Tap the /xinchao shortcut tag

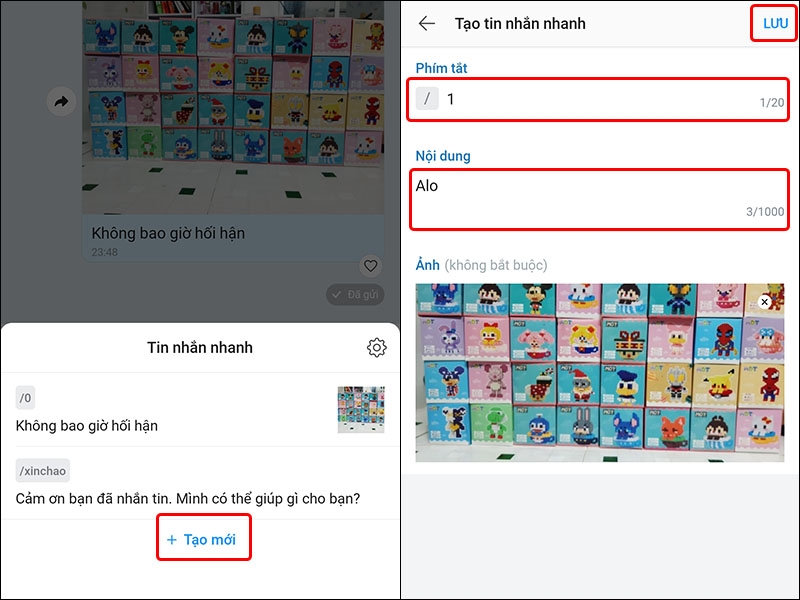(x=43, y=470)
